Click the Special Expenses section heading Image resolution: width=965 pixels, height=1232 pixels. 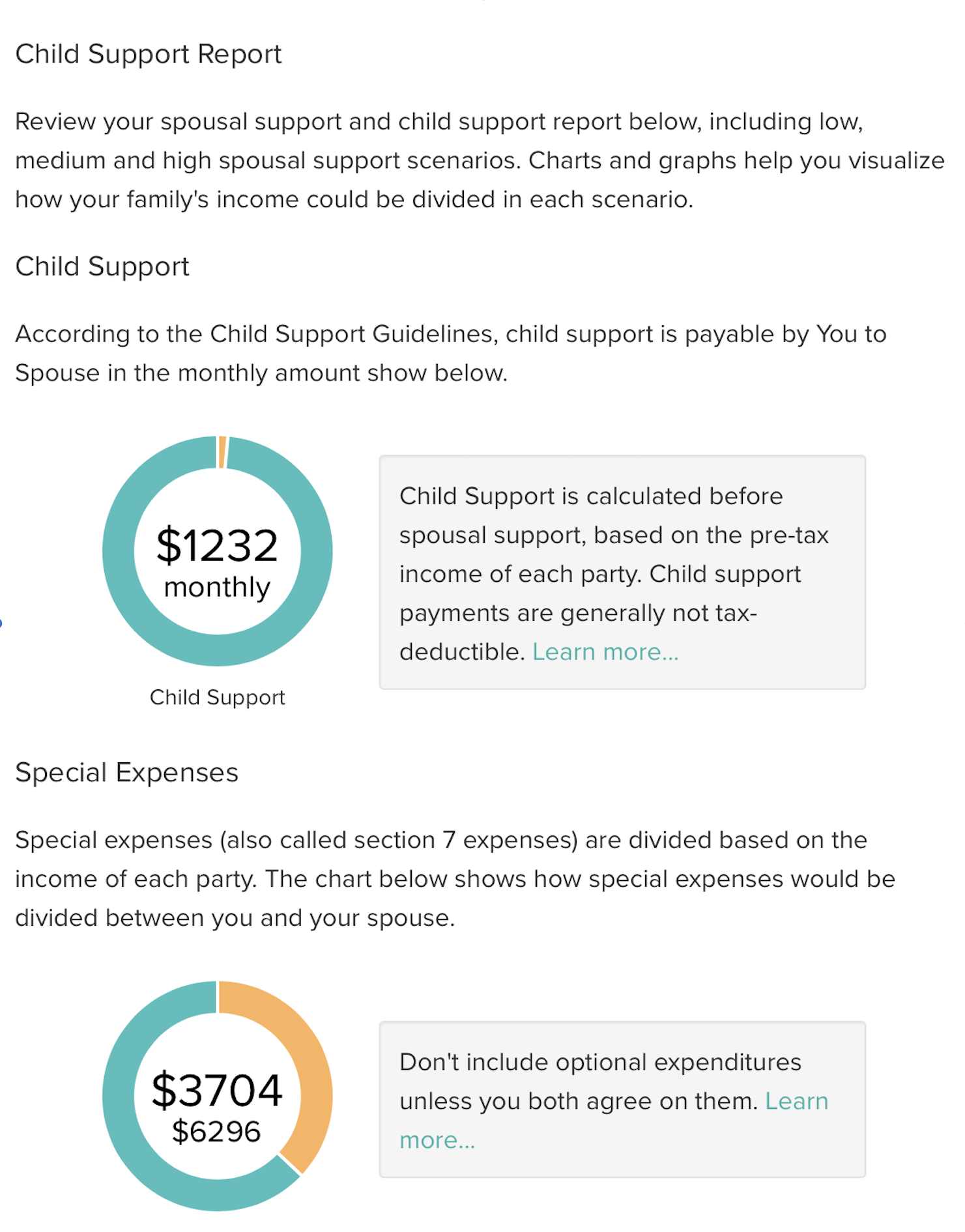coord(126,773)
